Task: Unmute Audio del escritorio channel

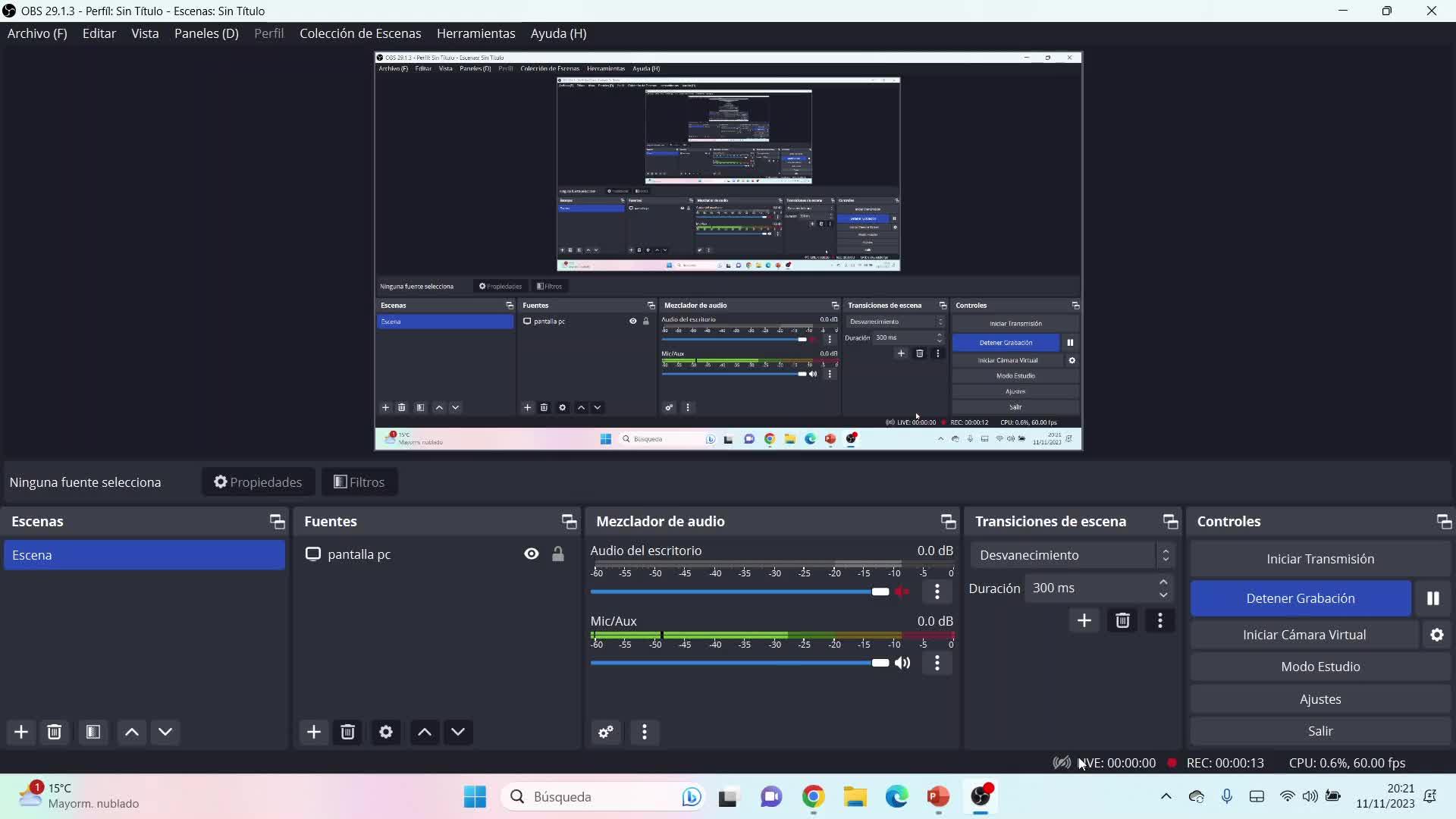Action: pos(902,591)
